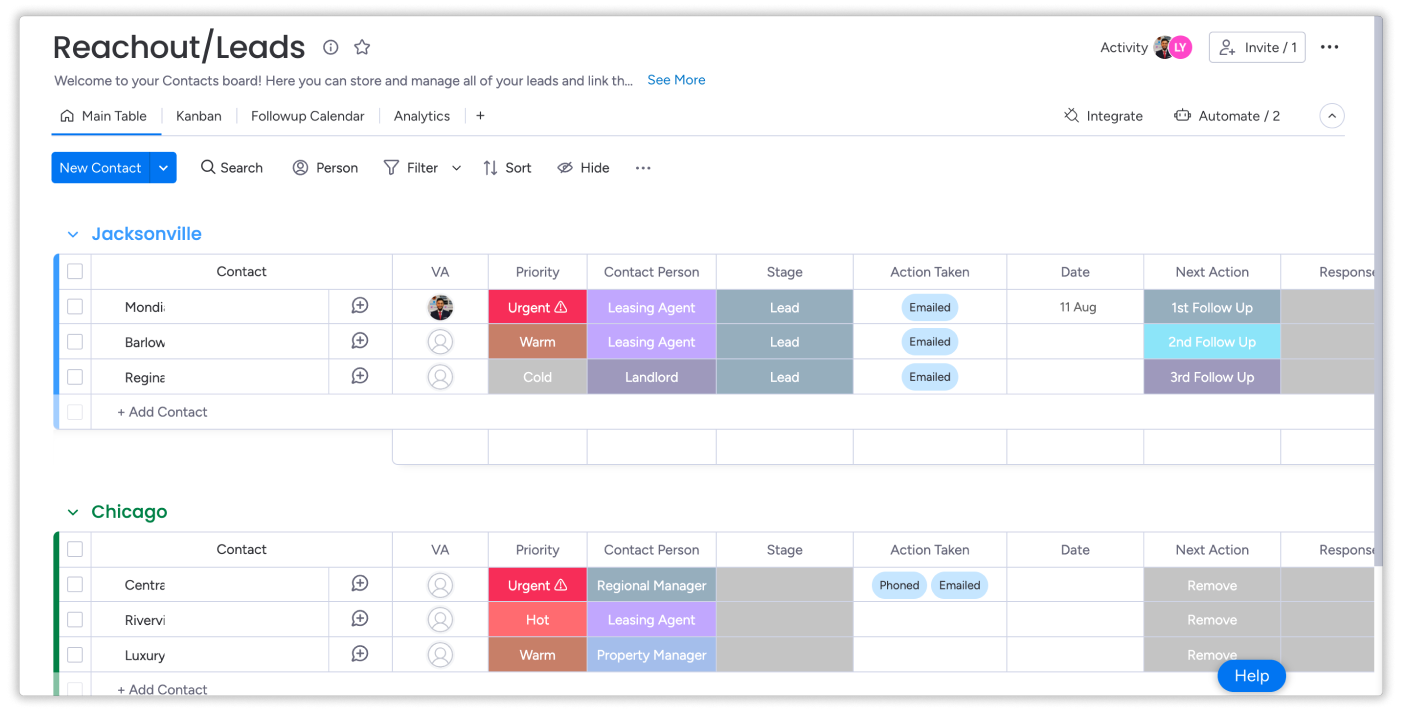Click the board info icon beside title
1408x724 pixels.
click(x=330, y=47)
